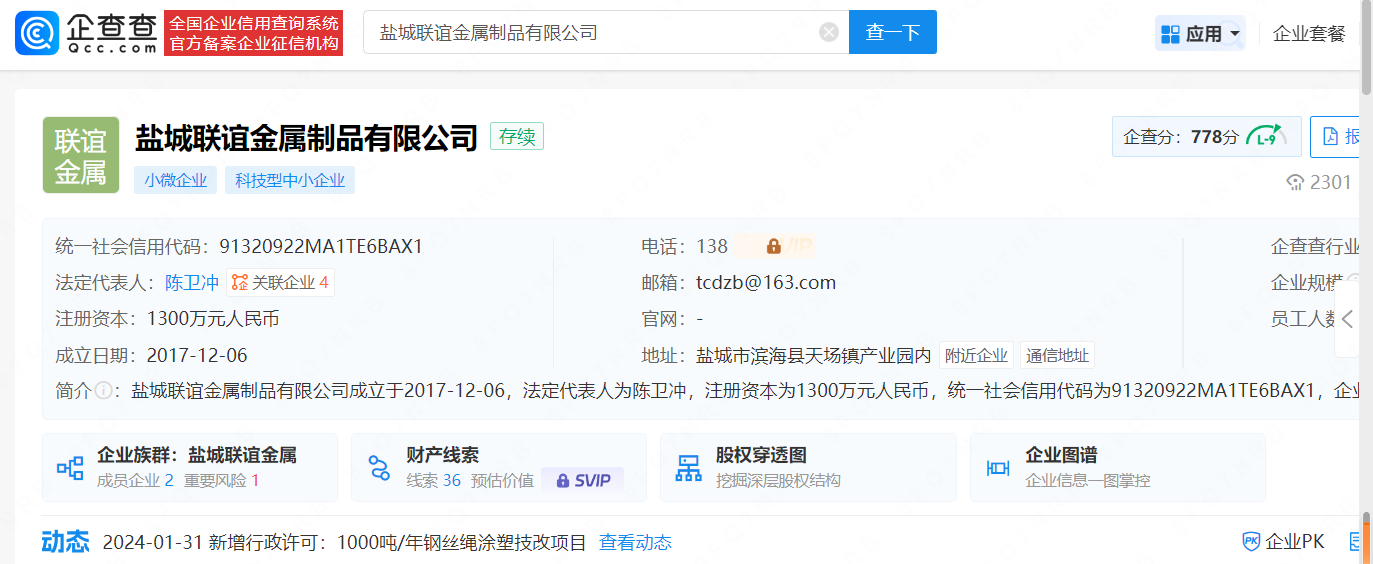Screen dimensions: 1373x564
Task: Open 关联企业 4 badge
Action: (x=281, y=283)
